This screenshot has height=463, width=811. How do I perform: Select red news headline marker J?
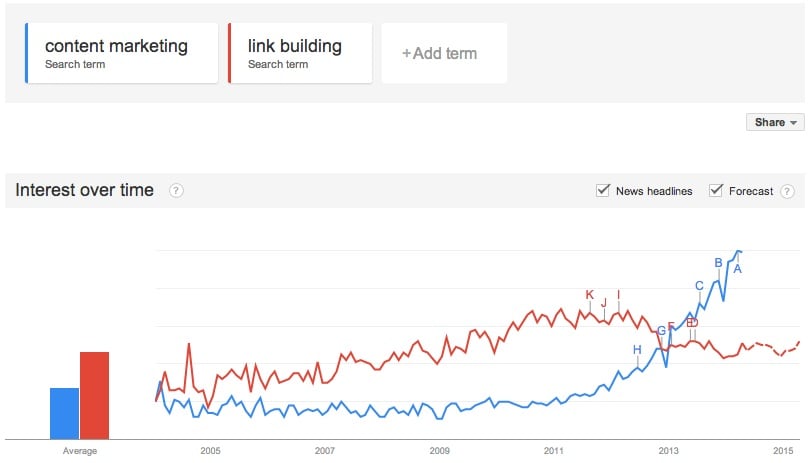click(604, 302)
